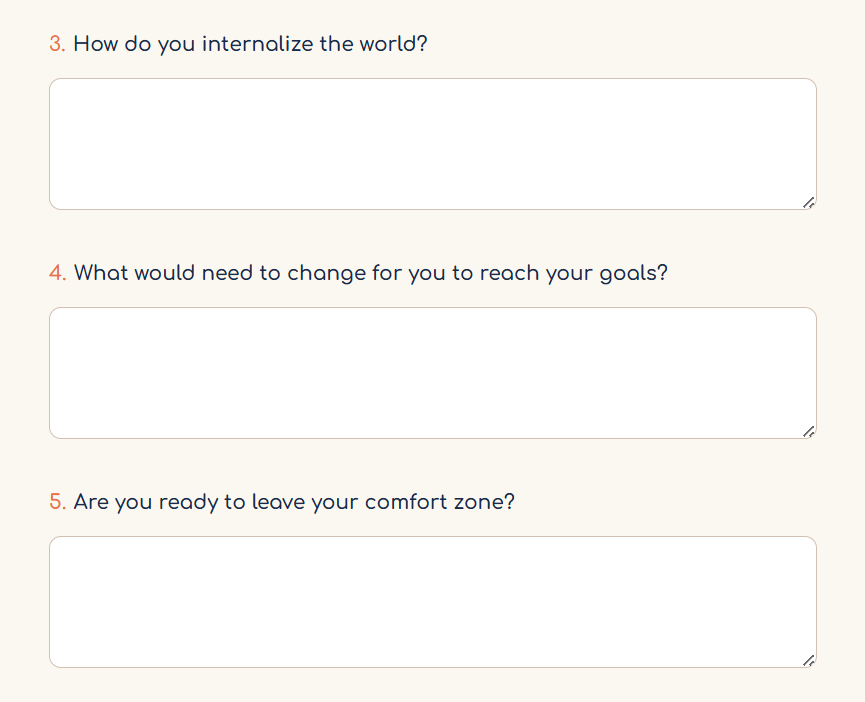Click the orange number 4 label

pyautogui.click(x=58, y=273)
